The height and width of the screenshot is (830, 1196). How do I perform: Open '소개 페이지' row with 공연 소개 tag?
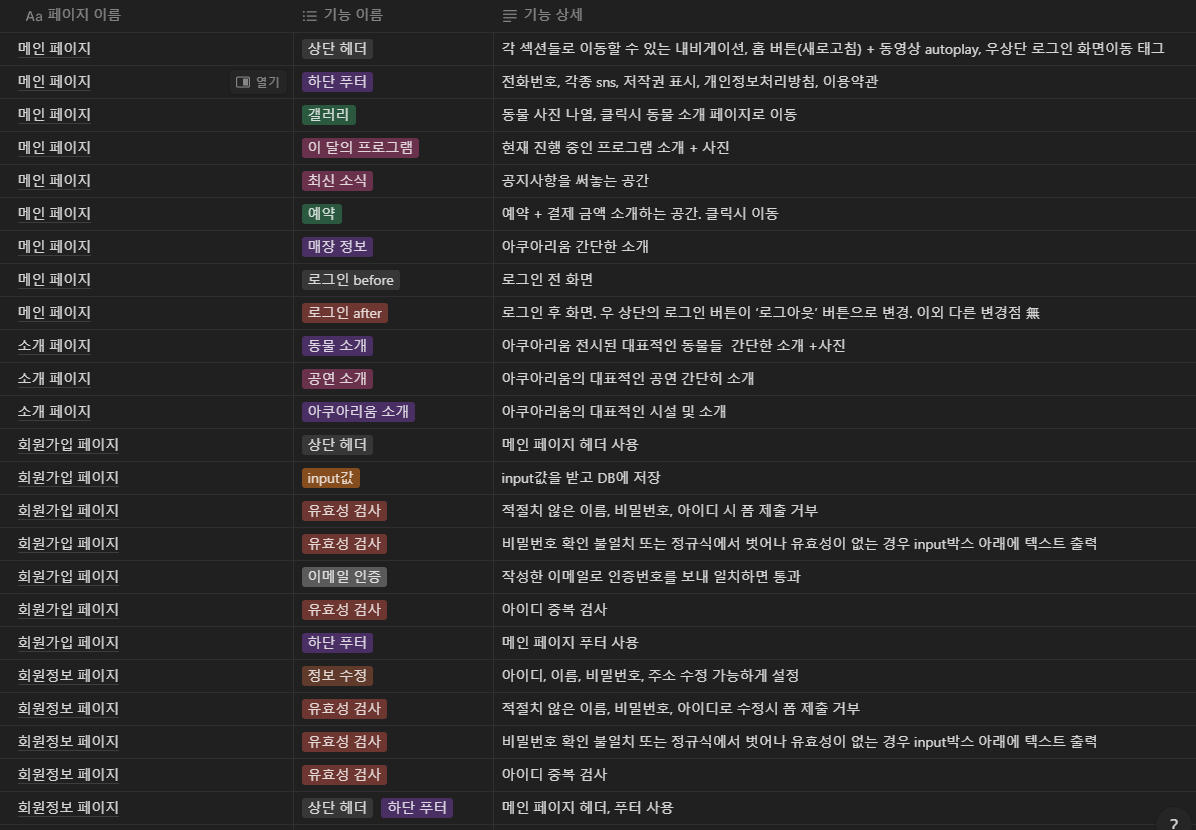[x=54, y=378]
